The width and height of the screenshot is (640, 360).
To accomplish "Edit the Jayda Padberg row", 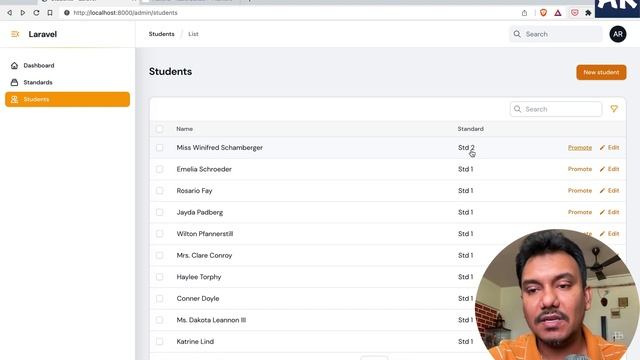I will (609, 212).
